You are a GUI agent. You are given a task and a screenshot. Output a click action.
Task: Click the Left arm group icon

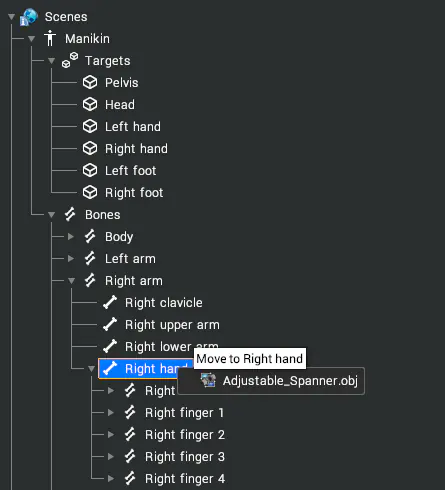[90, 258]
